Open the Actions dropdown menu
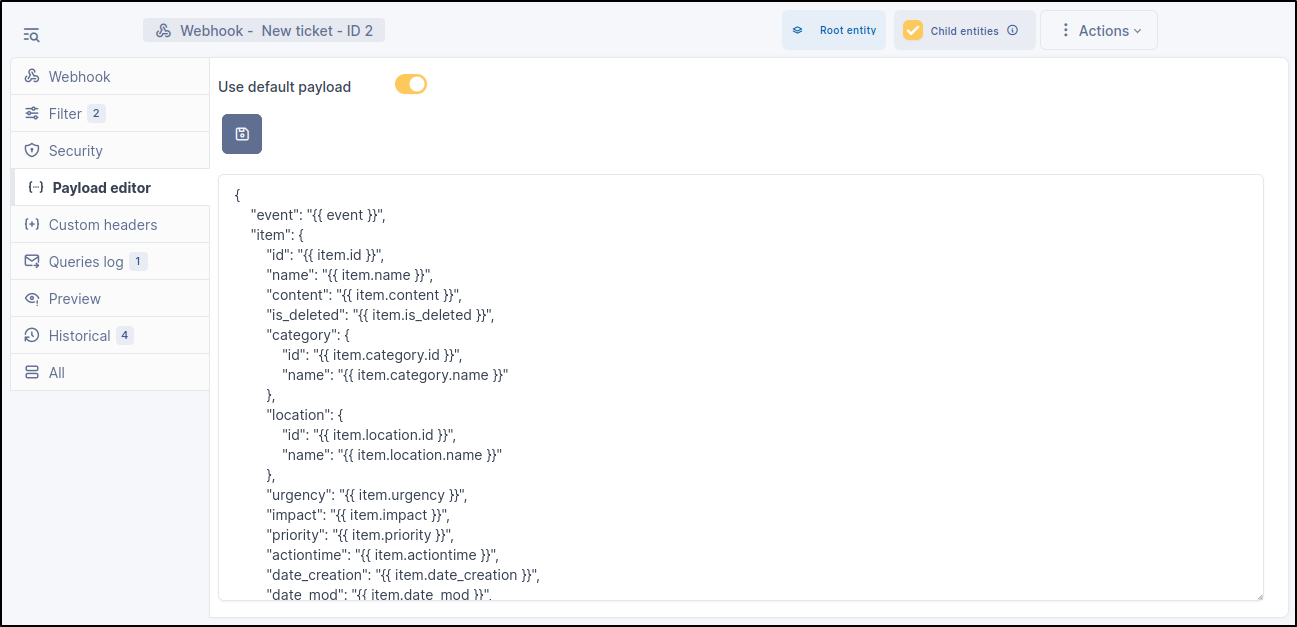The width and height of the screenshot is (1297, 627). (1099, 30)
